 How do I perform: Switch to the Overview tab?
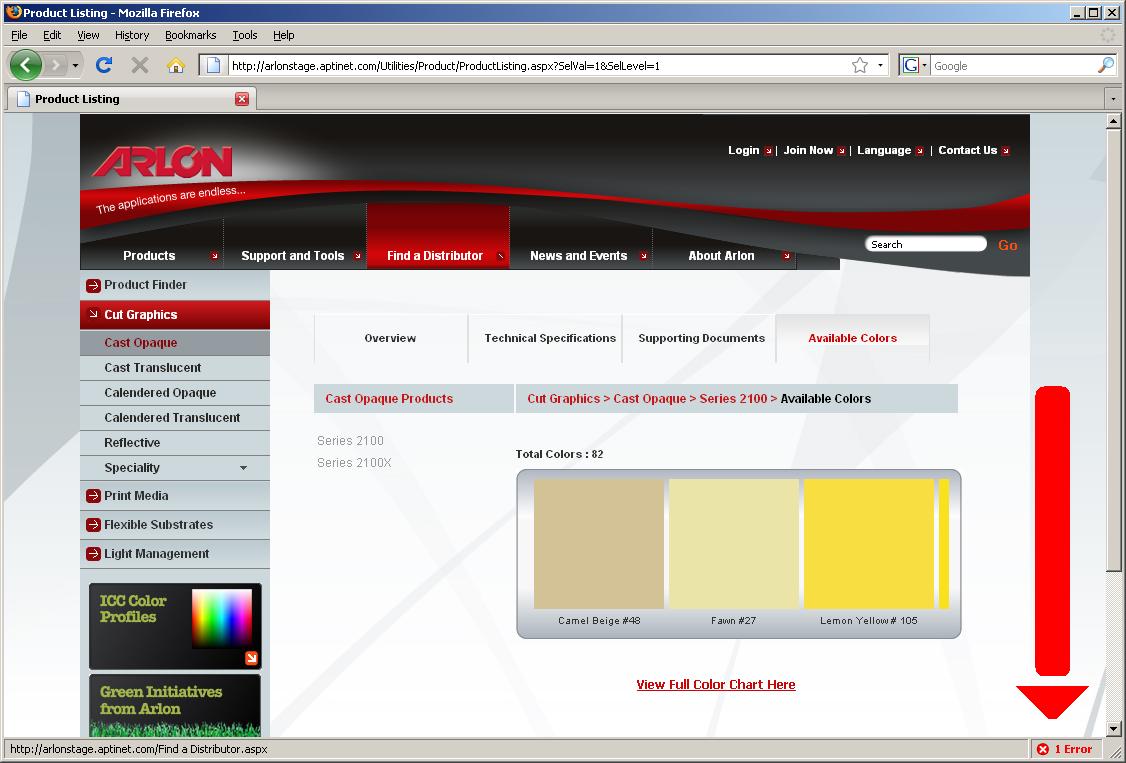[x=391, y=338]
